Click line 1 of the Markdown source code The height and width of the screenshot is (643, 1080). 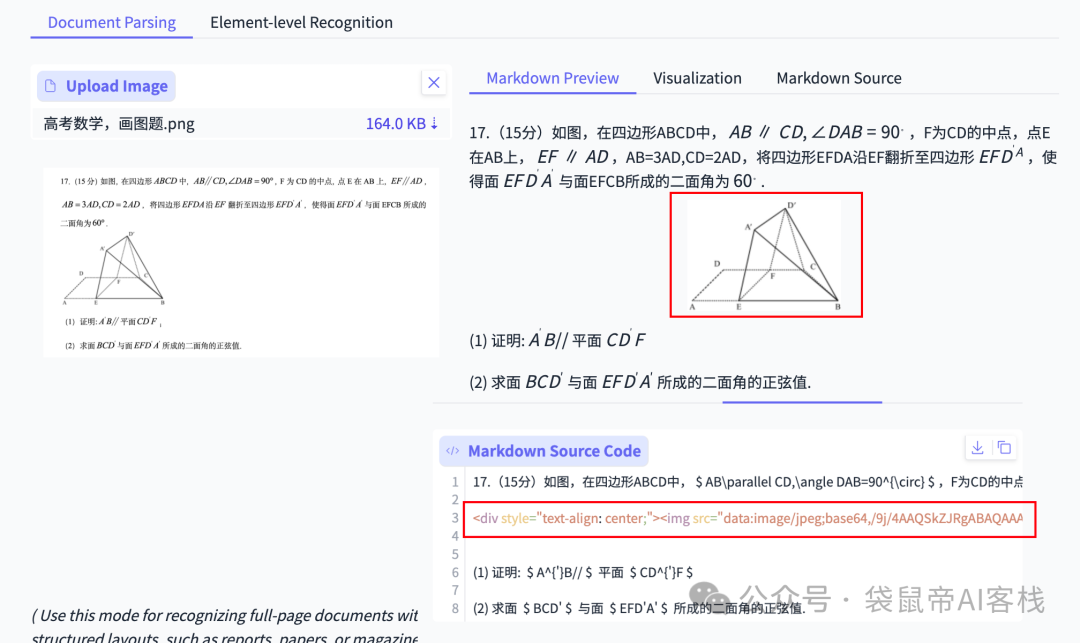[x=747, y=482]
